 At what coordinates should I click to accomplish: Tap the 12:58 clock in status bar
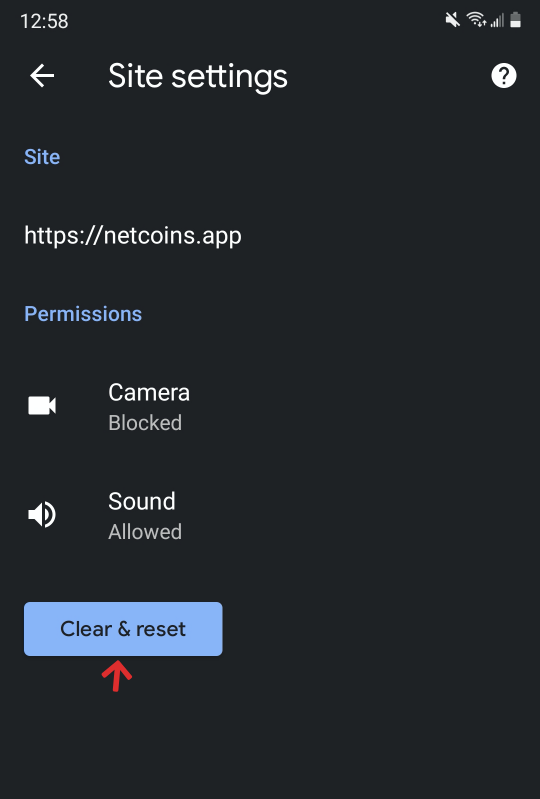[x=44, y=21]
